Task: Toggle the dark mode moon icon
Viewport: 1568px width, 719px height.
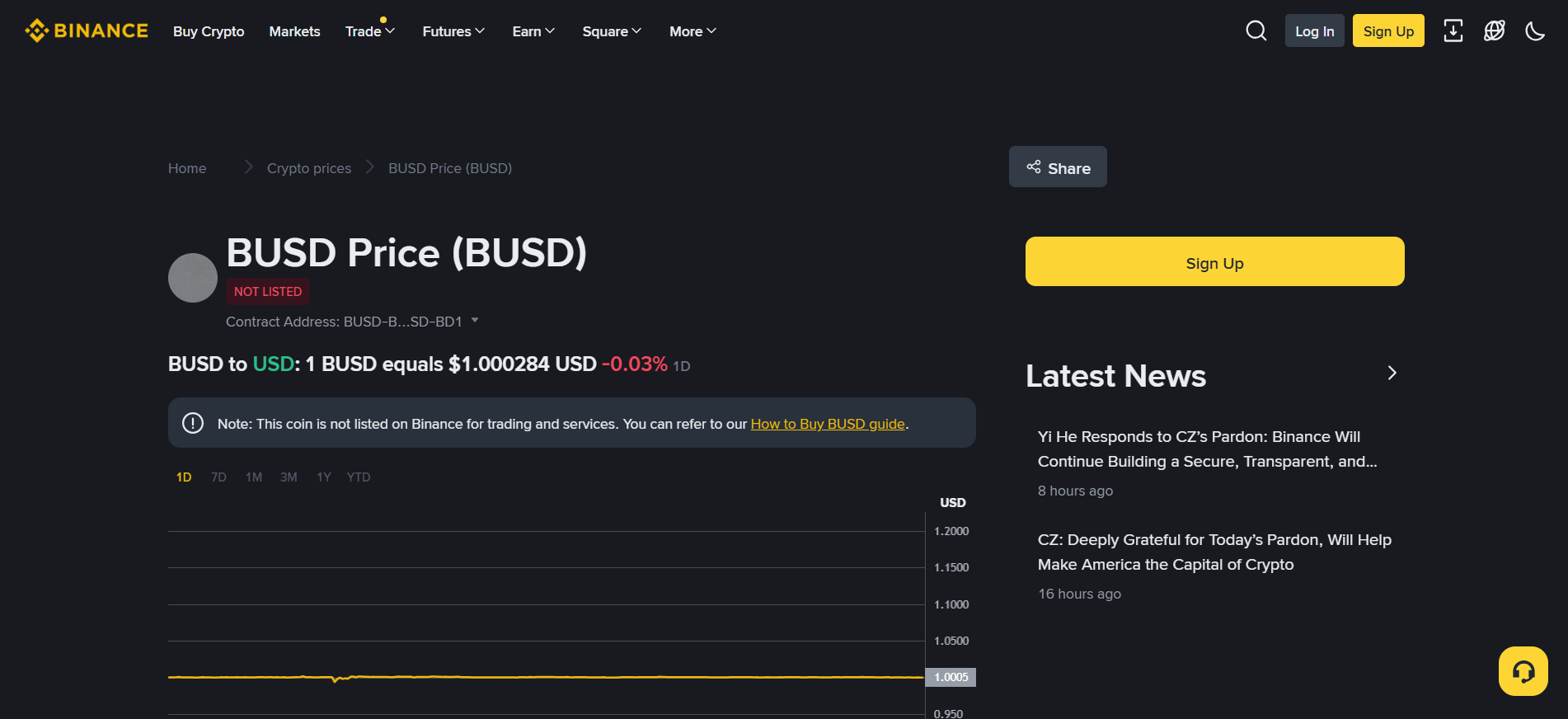Action: point(1534,31)
